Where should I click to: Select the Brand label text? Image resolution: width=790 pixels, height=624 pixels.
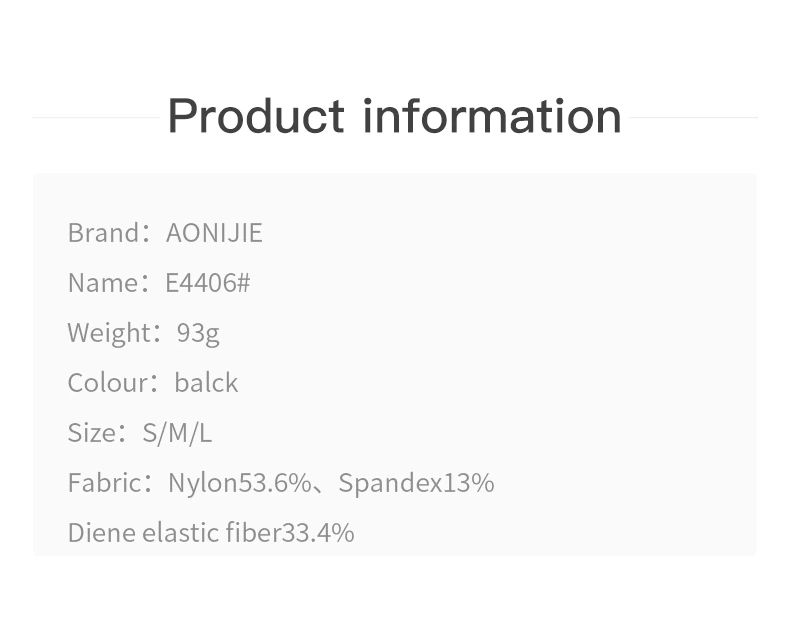click(x=103, y=233)
